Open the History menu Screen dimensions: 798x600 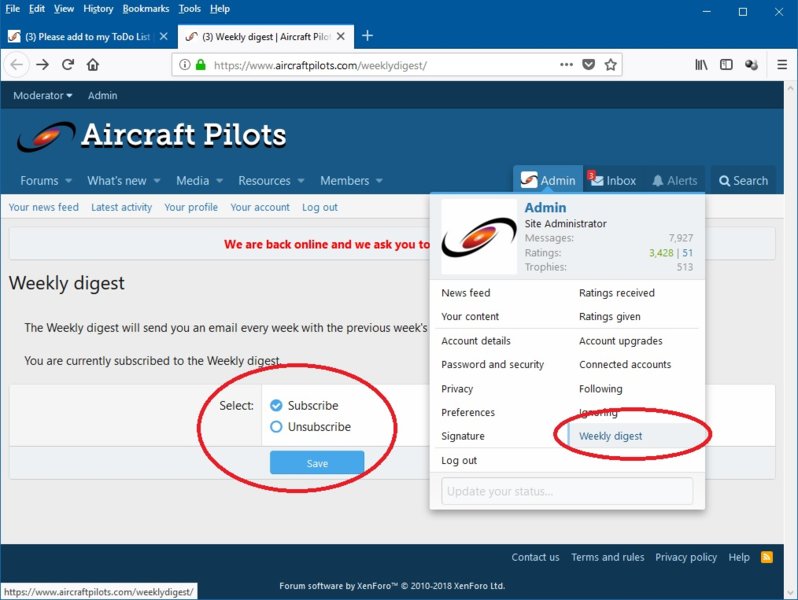(x=98, y=9)
